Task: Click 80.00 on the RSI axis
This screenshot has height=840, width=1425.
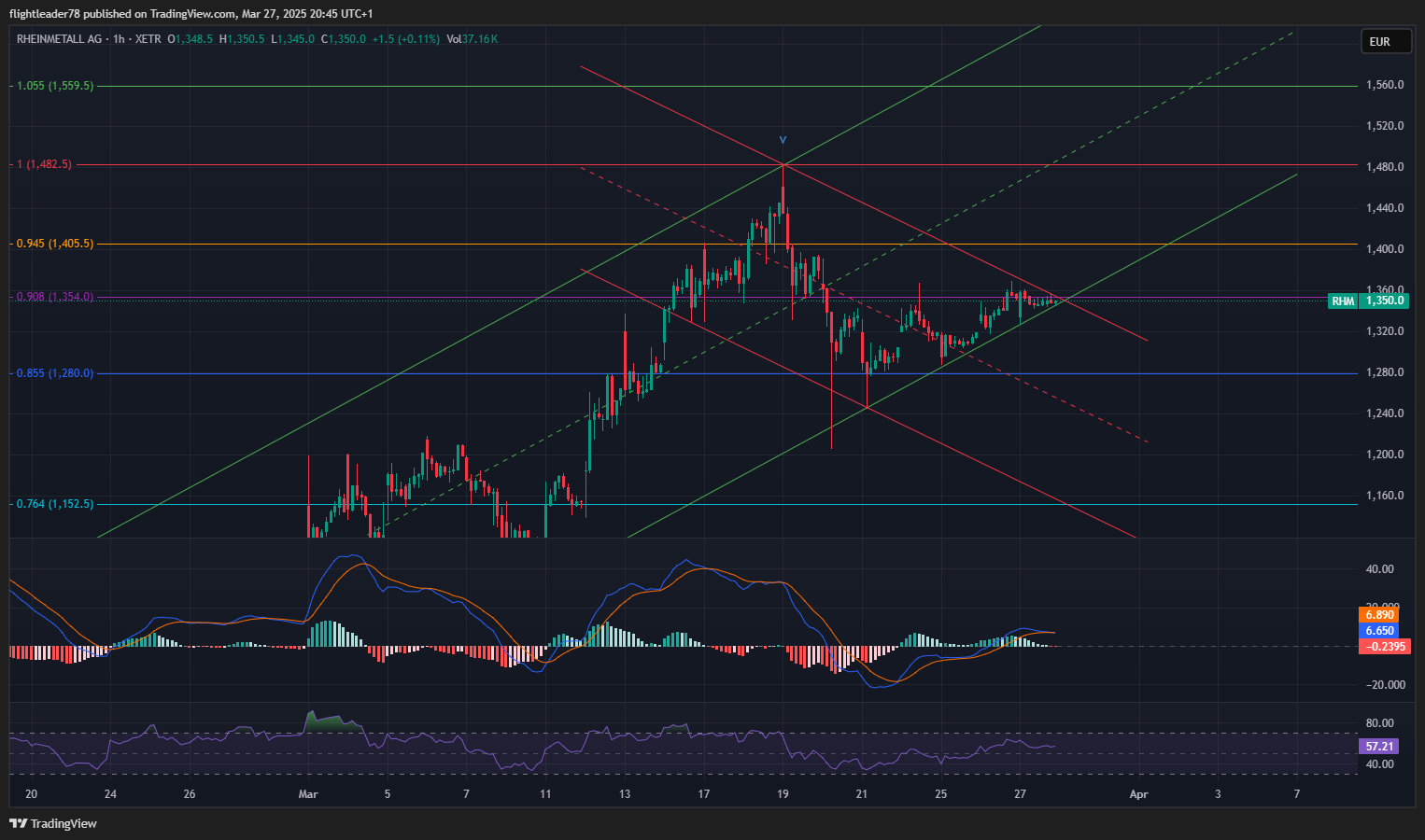Action: point(1380,723)
